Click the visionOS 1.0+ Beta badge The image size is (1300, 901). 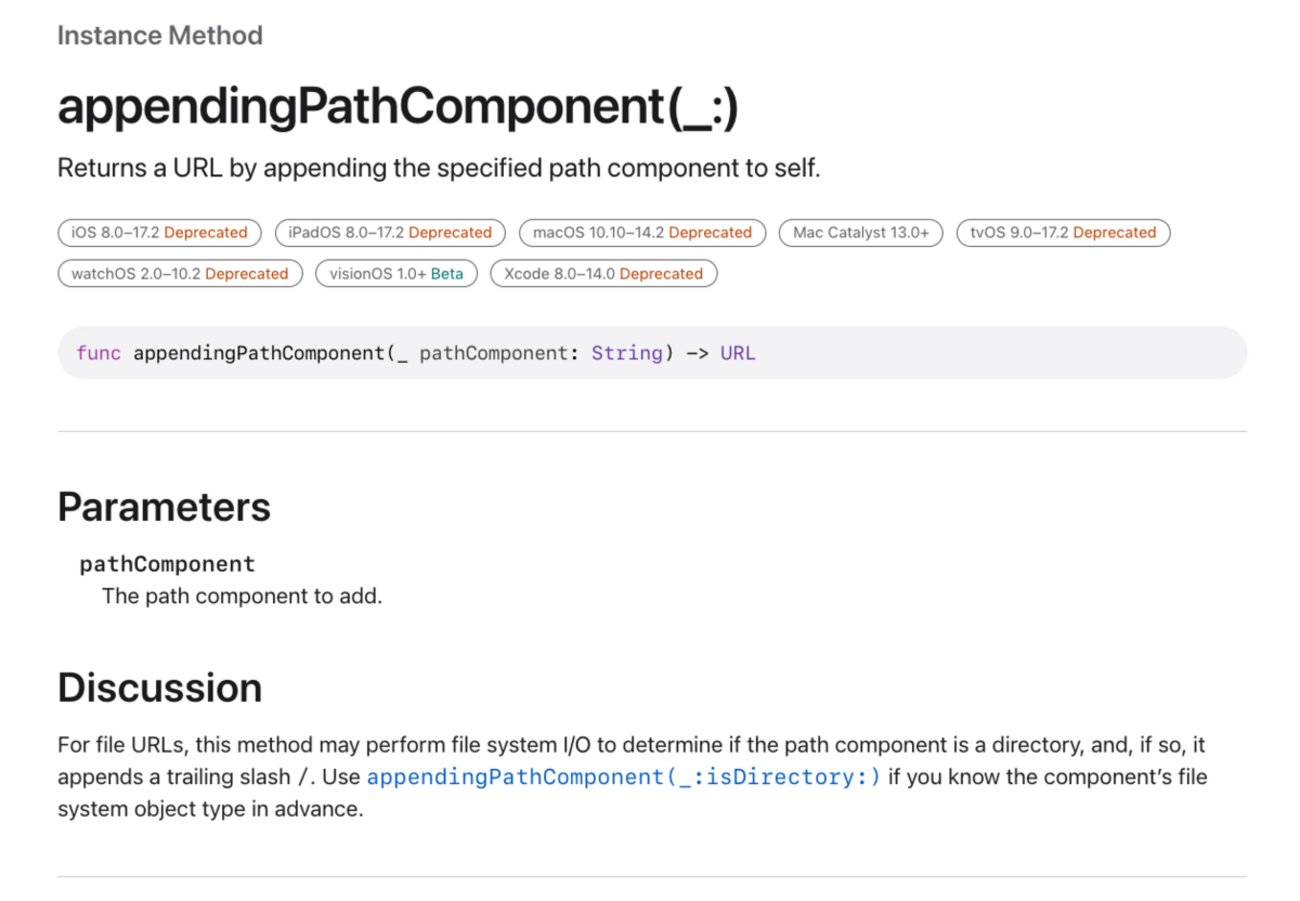point(396,274)
